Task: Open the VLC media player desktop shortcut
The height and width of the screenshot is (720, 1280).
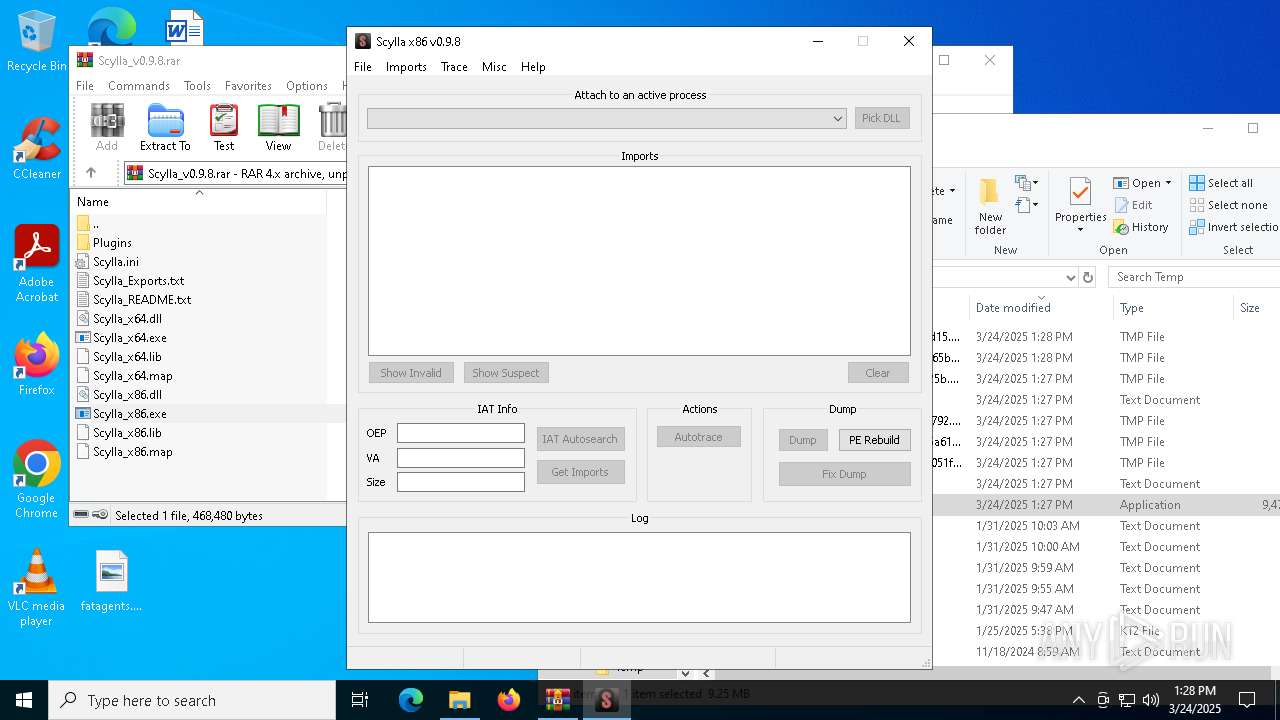Action: click(x=36, y=588)
